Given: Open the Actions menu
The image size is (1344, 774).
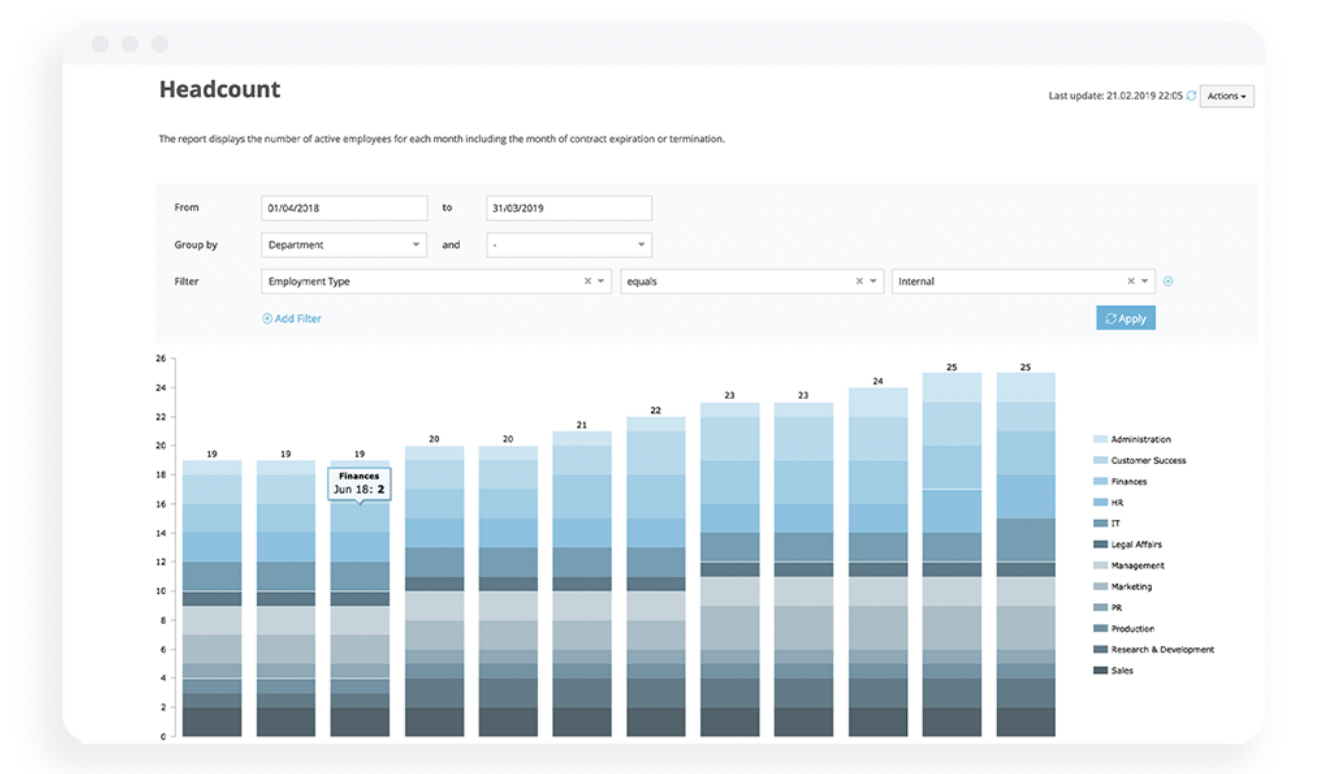Looking at the screenshot, I should pyautogui.click(x=1226, y=97).
